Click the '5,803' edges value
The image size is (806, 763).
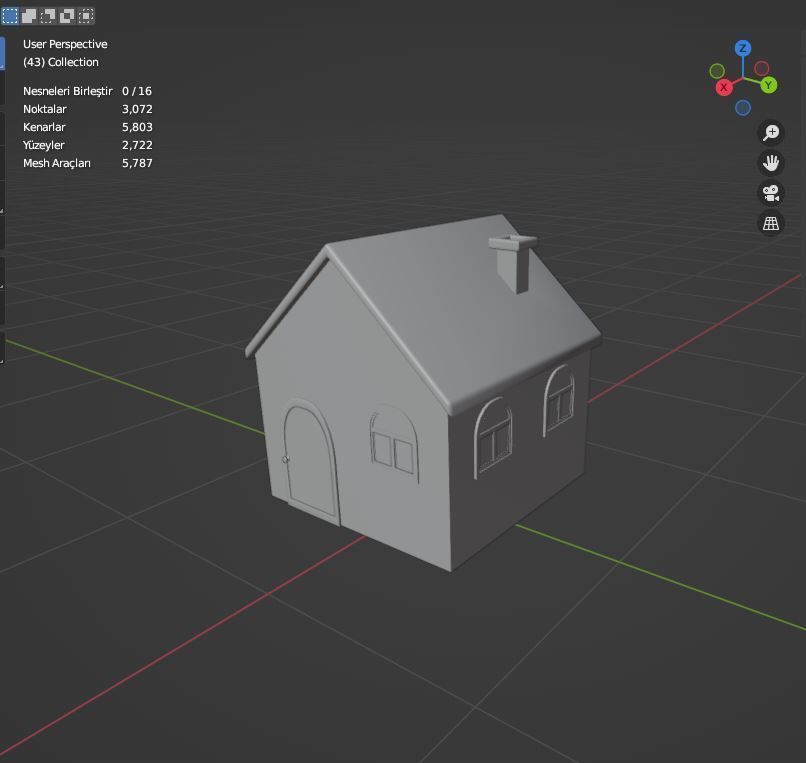137,127
